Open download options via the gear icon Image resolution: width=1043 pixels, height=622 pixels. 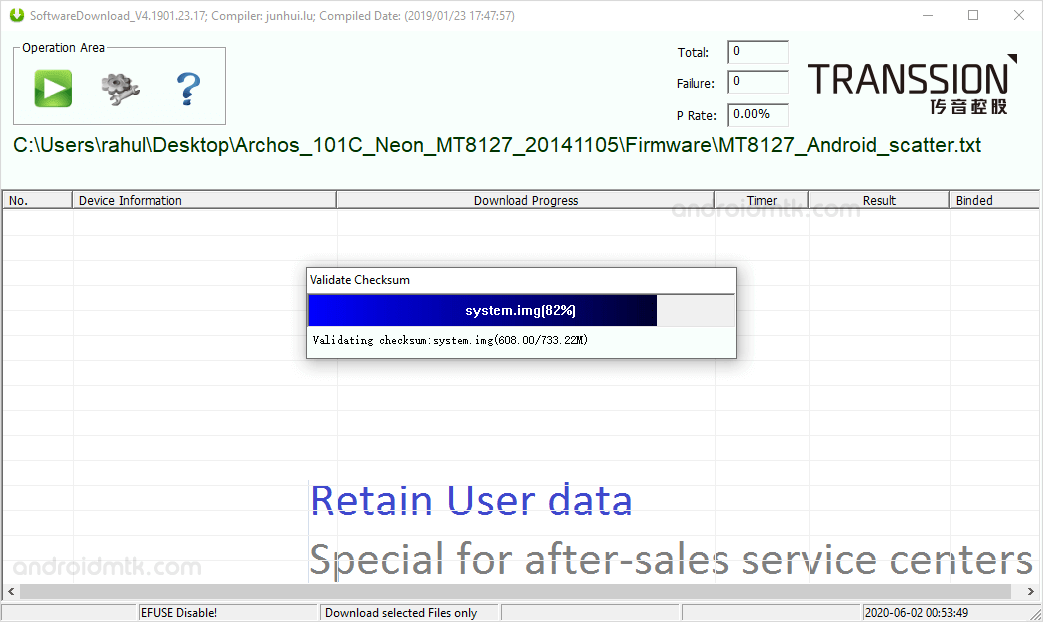[x=119, y=88]
